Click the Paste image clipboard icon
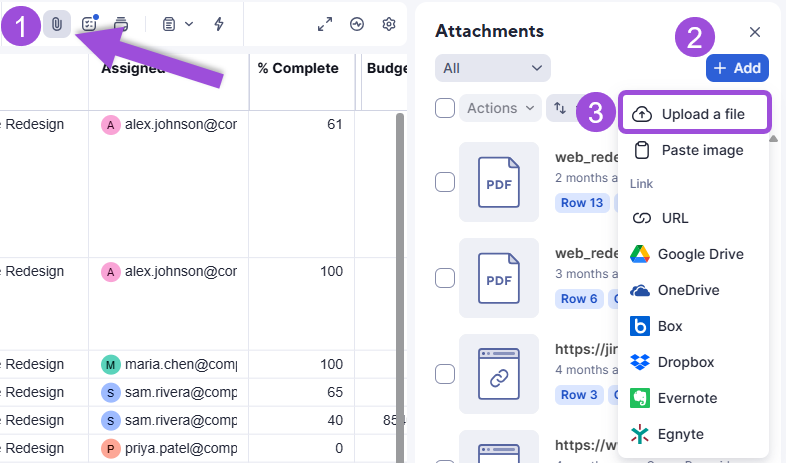The height and width of the screenshot is (463, 786). click(x=642, y=150)
